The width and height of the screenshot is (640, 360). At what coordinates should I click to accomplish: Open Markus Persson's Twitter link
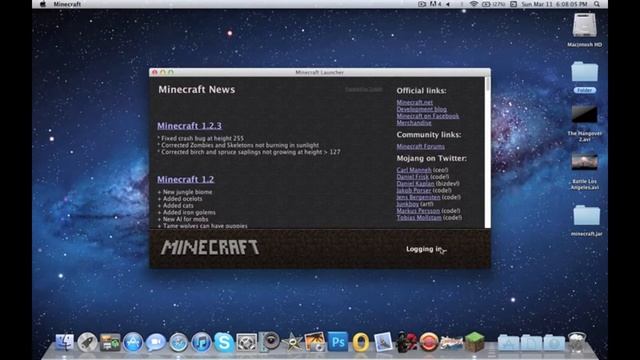pyautogui.click(x=418, y=211)
